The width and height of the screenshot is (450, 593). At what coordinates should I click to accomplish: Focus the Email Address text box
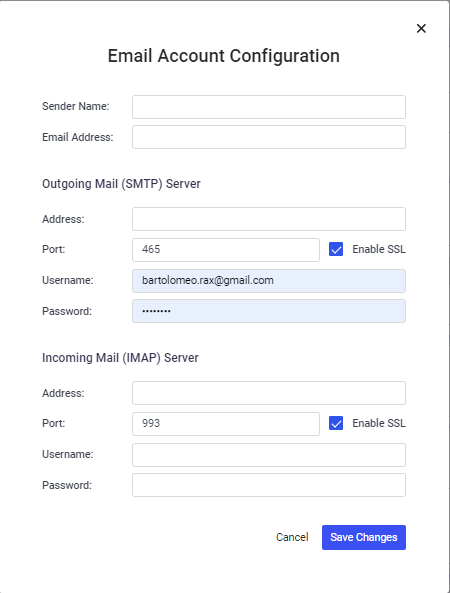click(269, 137)
